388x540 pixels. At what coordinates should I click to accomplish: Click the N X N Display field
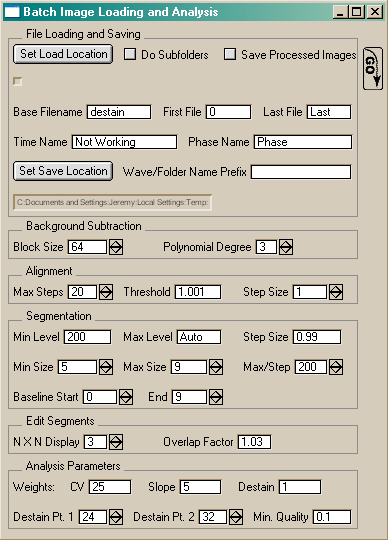(x=95, y=442)
